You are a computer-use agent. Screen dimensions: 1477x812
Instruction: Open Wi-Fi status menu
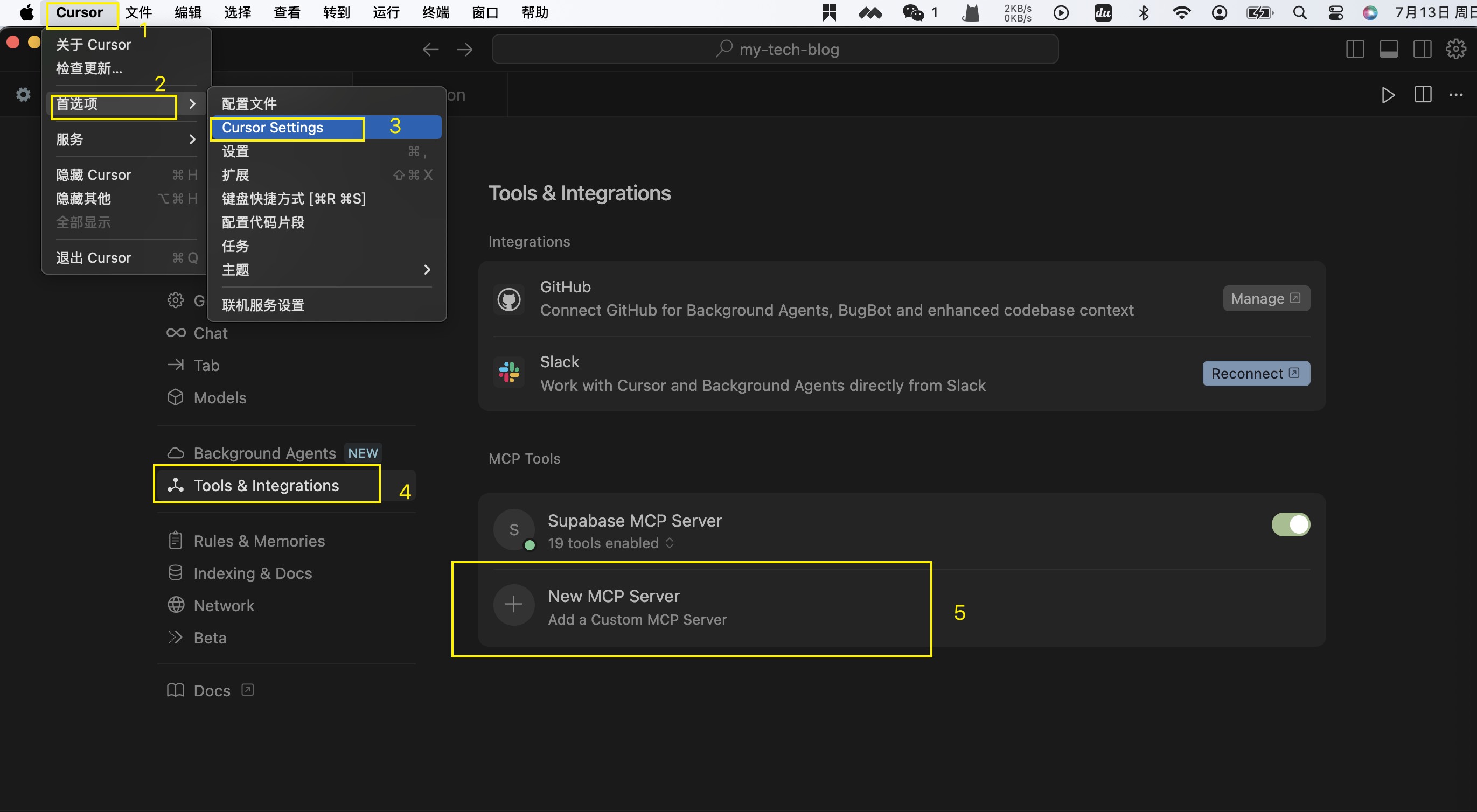tap(1181, 12)
